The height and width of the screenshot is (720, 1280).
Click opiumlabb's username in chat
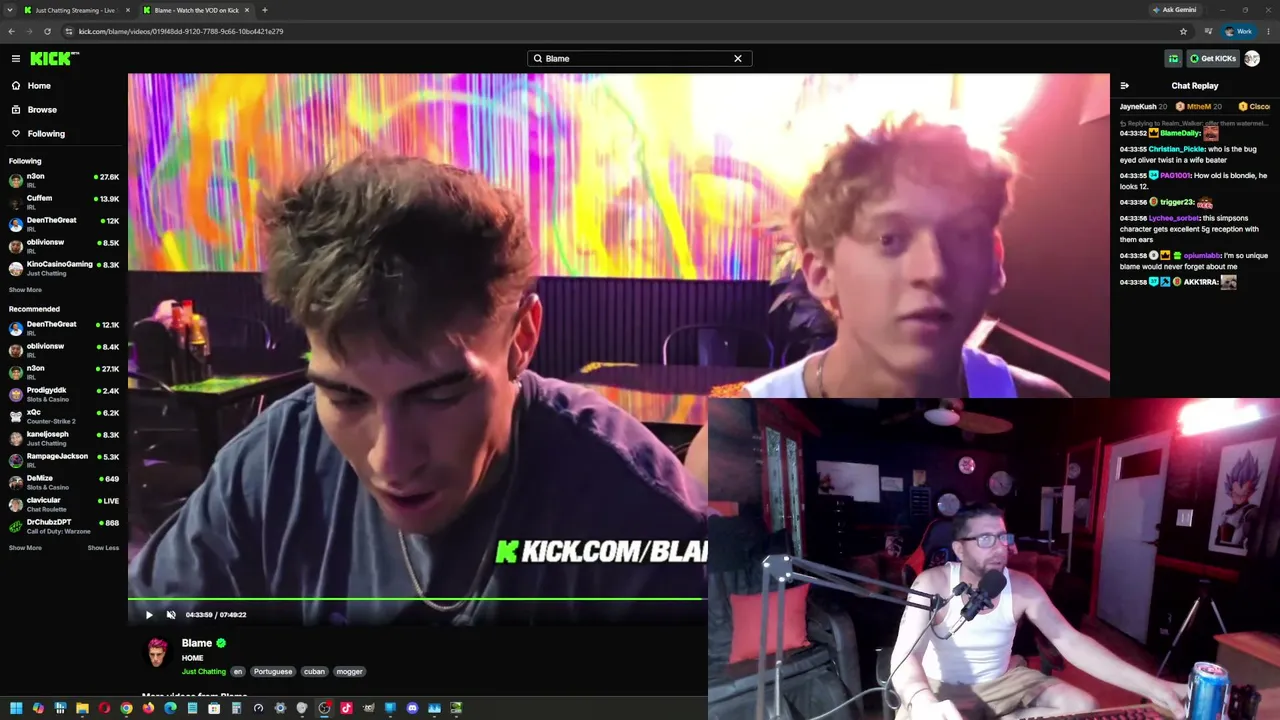(x=1203, y=256)
